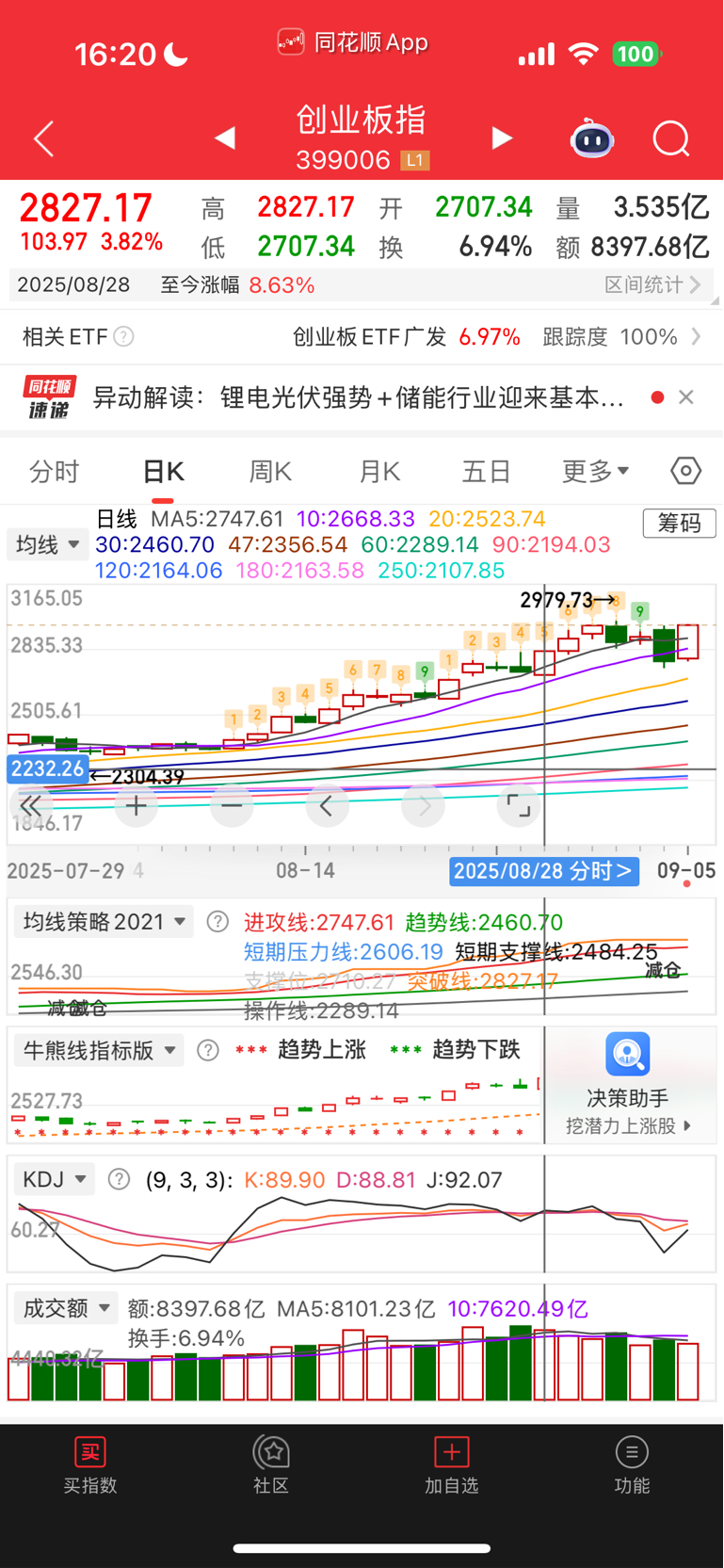724x1568 pixels.
Task: Switch to 分时 tab
Action: [55, 471]
